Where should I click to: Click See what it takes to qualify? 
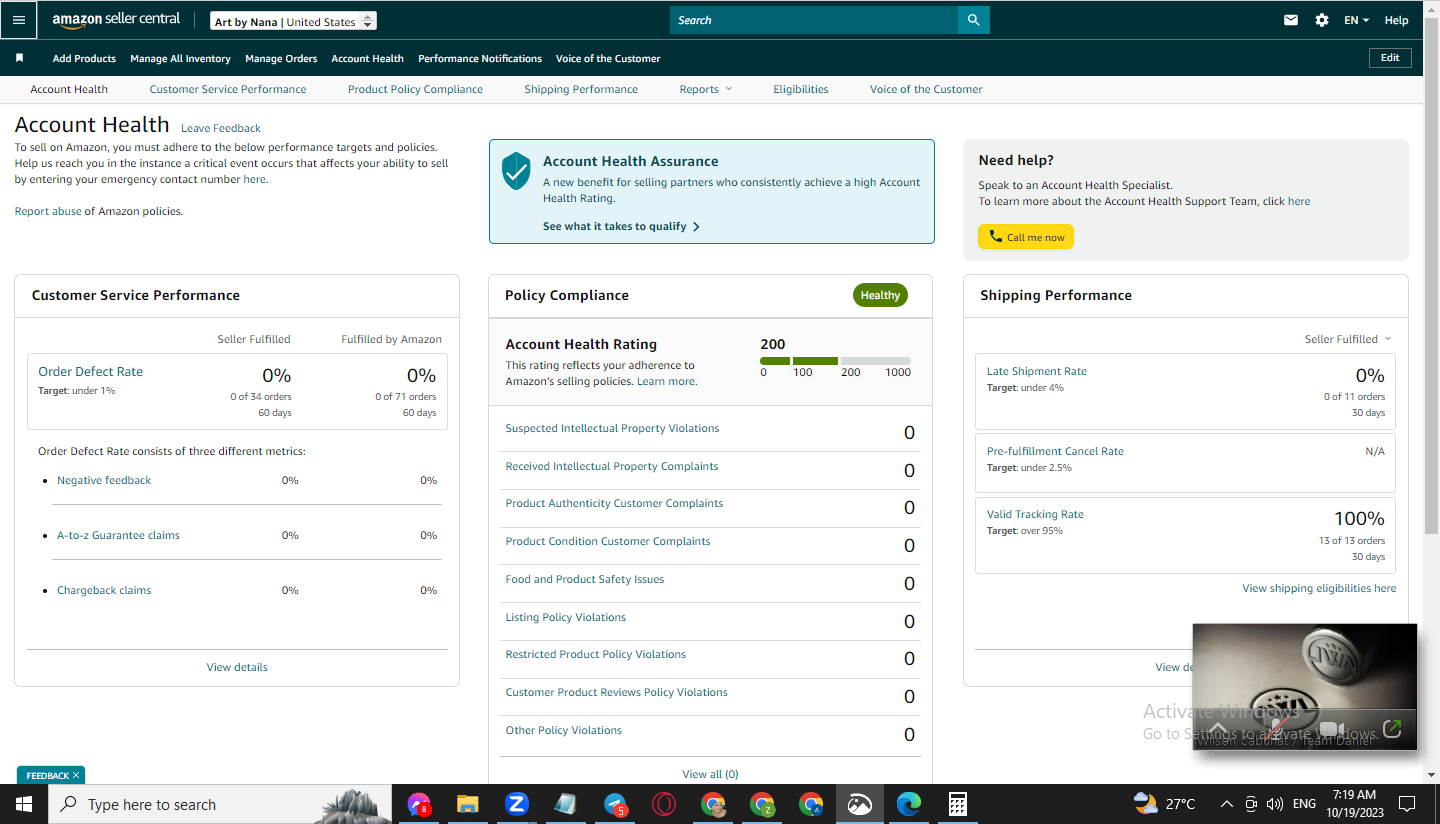621,226
